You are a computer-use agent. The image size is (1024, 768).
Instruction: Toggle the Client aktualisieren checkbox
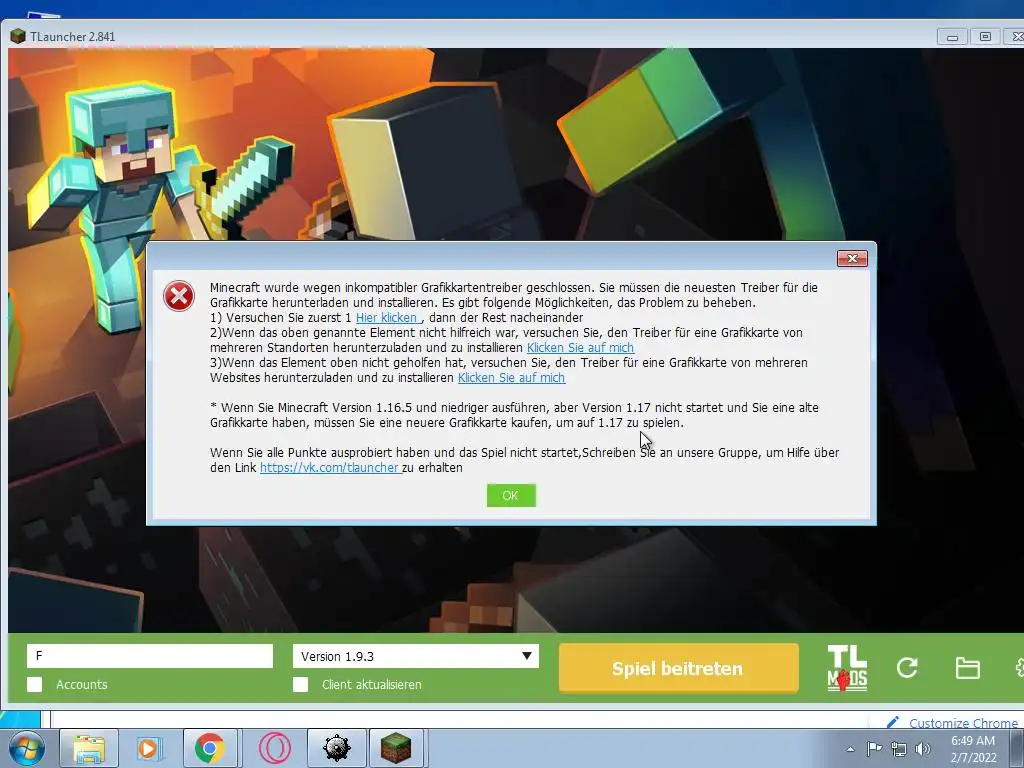[300, 684]
